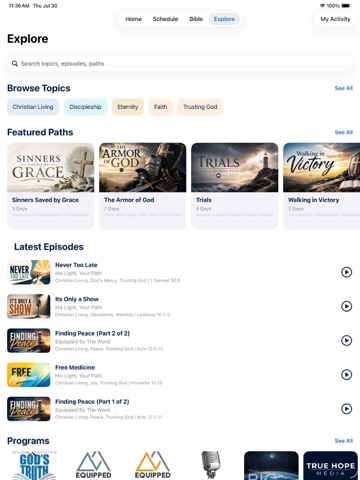This screenshot has height=480, width=360.
Task: Select the Explore tab
Action: coord(224,19)
